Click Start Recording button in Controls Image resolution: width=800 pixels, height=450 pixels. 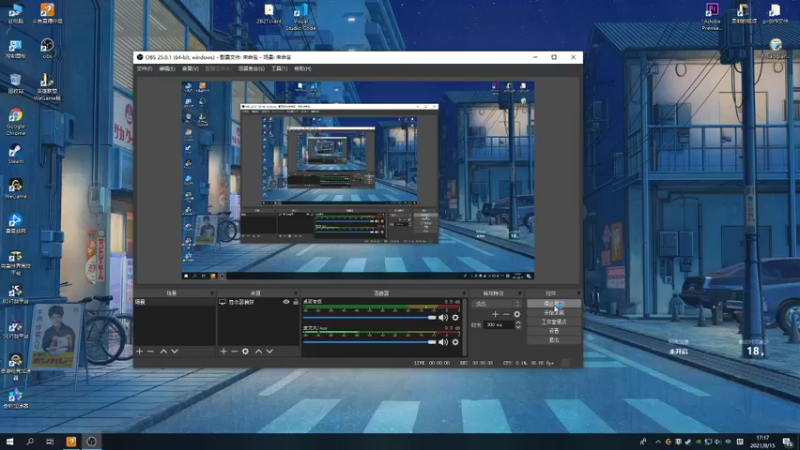click(554, 313)
